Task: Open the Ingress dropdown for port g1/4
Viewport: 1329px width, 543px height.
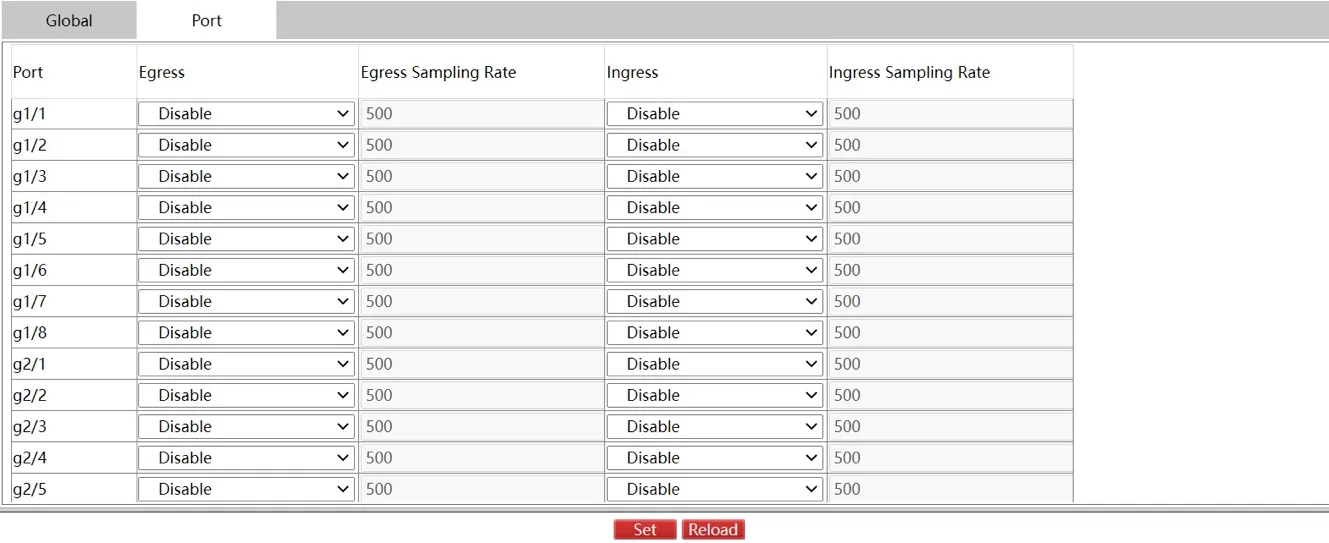Action: pos(714,208)
